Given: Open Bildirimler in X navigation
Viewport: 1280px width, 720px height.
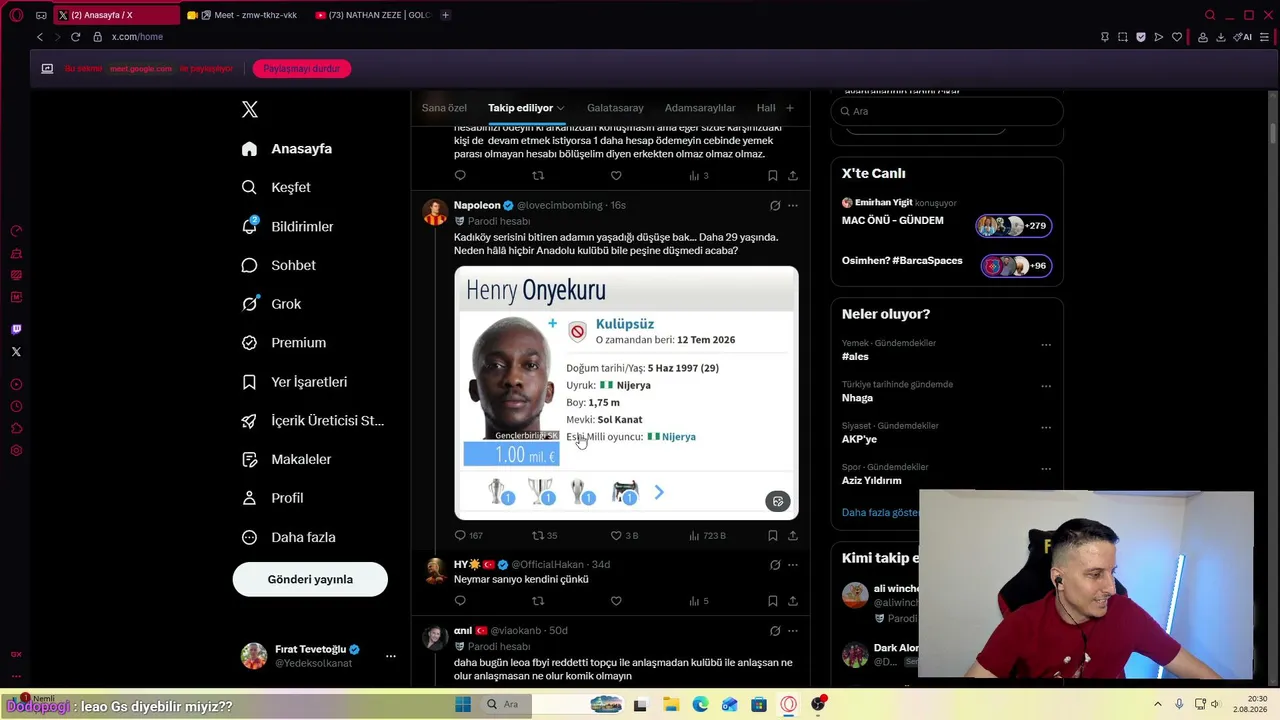Looking at the screenshot, I should pos(288,227).
